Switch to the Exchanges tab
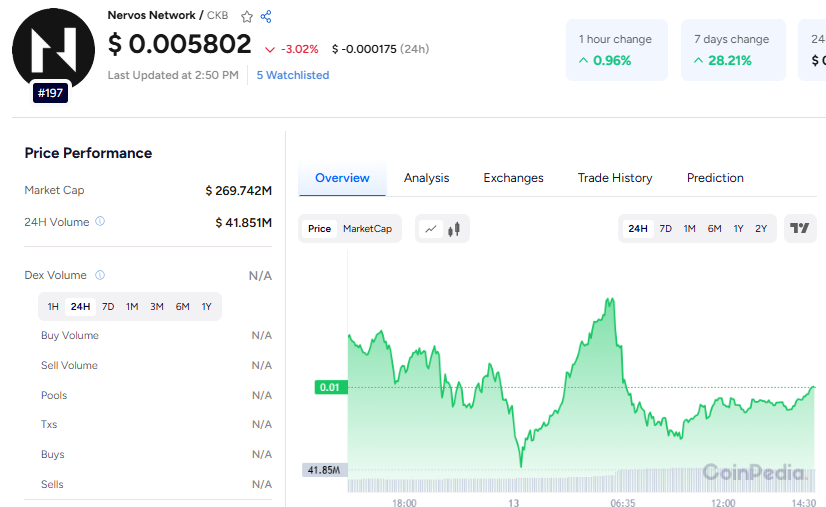 click(x=514, y=178)
